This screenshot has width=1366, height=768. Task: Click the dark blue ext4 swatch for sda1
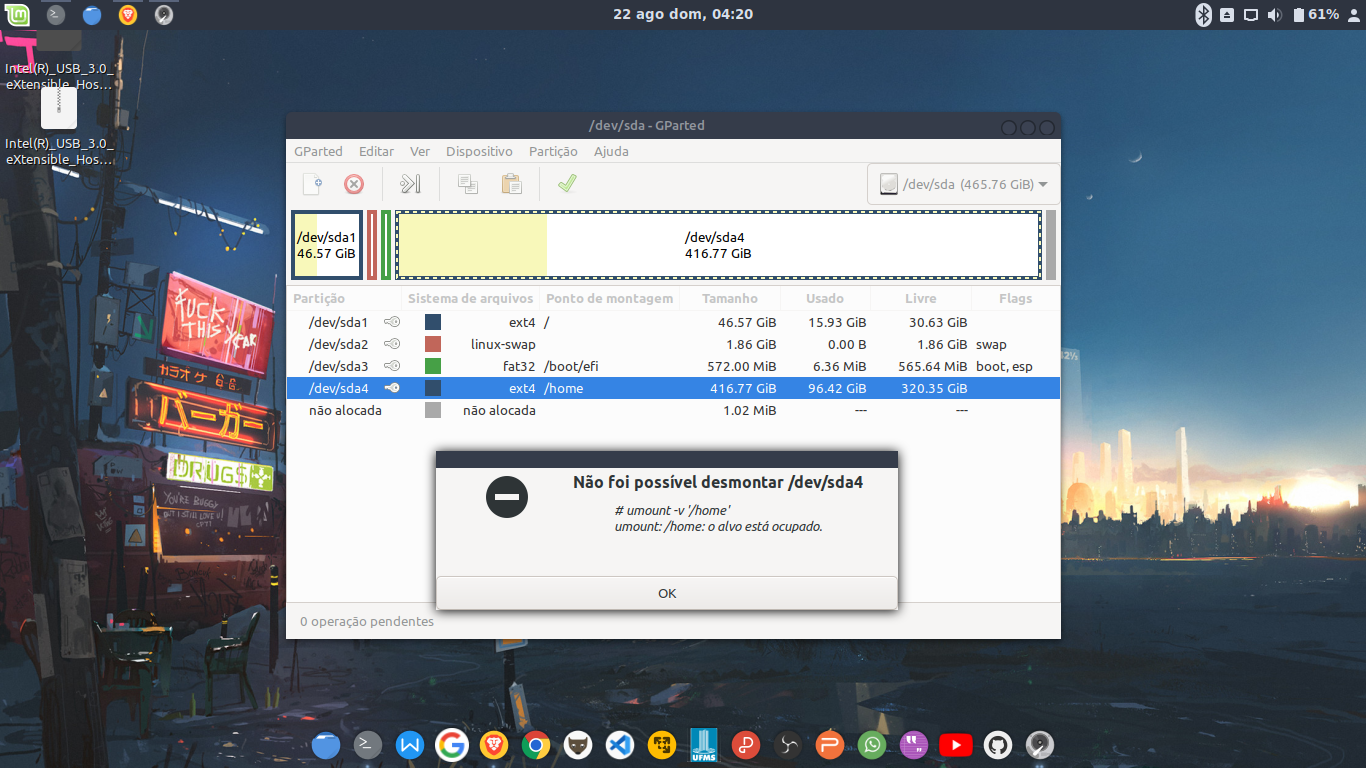pos(433,322)
